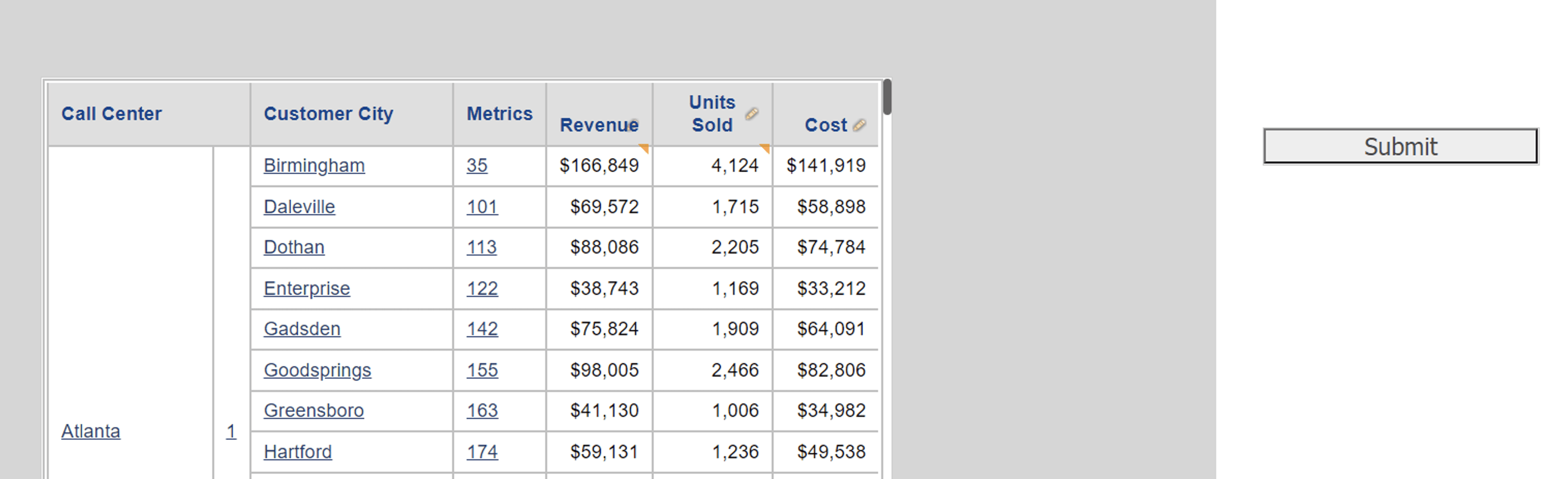1568x479 pixels.
Task: Open the Daleville city link
Action: (299, 207)
